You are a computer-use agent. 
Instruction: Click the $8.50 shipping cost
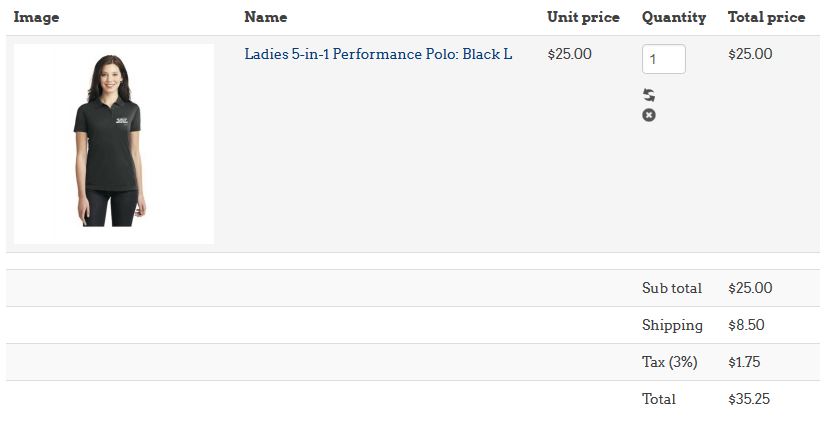point(746,325)
